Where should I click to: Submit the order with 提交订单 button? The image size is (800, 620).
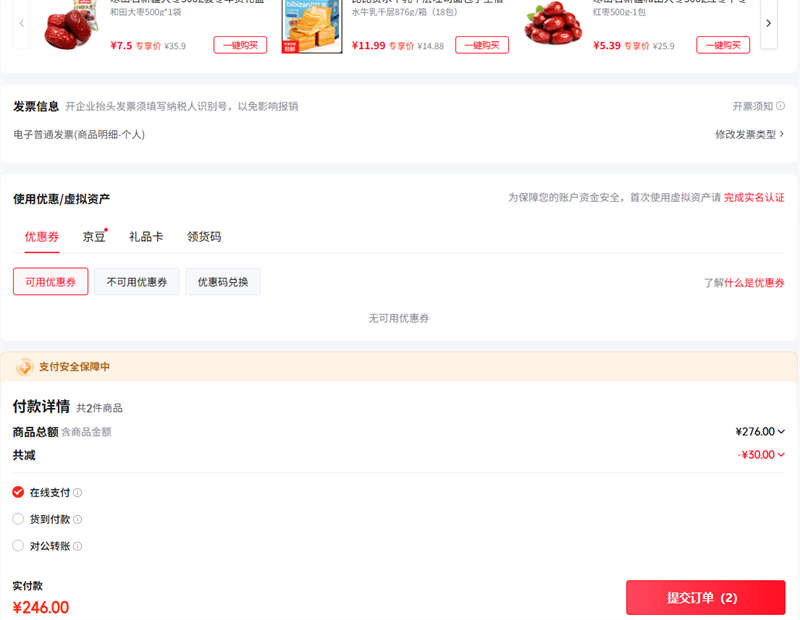tap(705, 598)
